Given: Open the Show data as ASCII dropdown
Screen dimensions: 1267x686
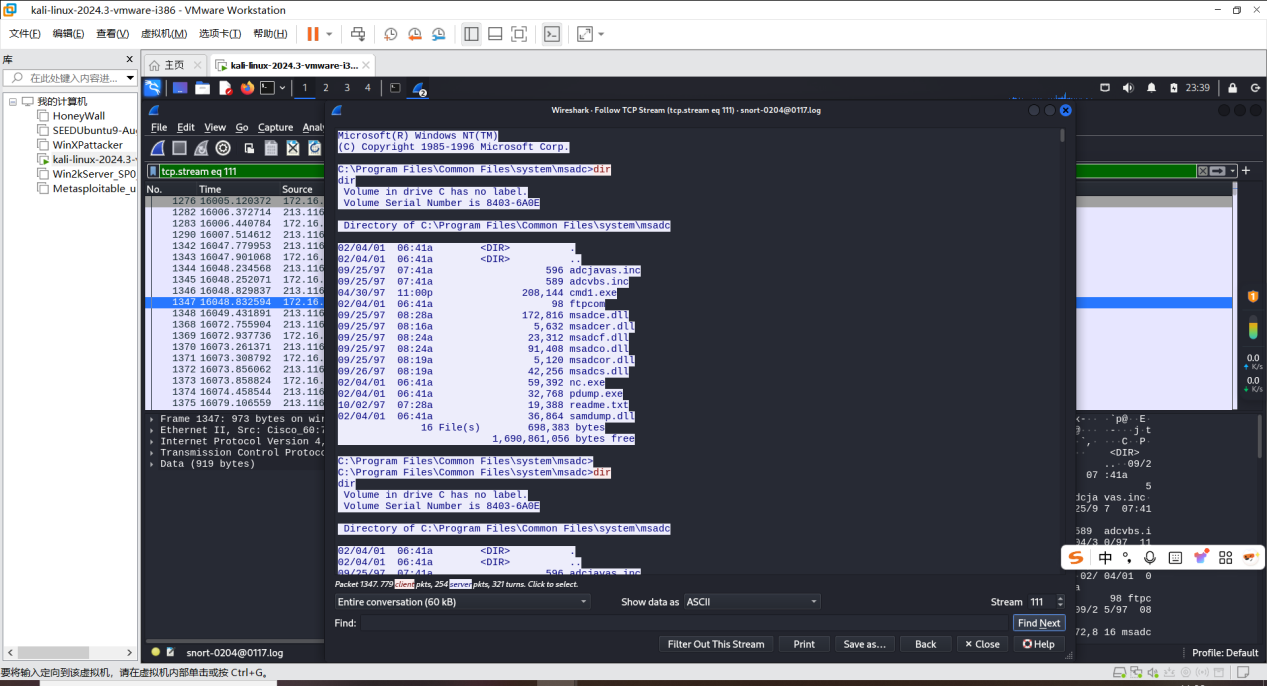Looking at the screenshot, I should pyautogui.click(x=751, y=602).
